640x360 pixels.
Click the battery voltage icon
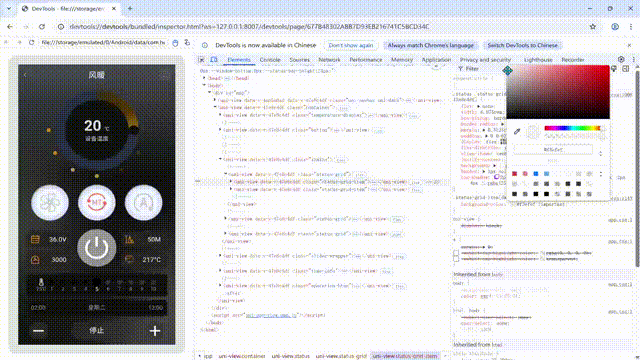tap(35, 239)
